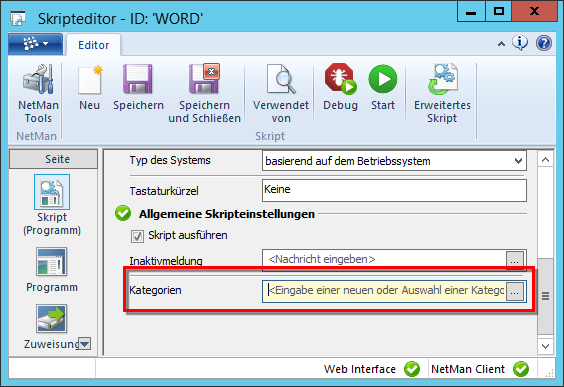564x387 pixels.
Task: Minimize the Skripteditor window
Action: (472, 11)
